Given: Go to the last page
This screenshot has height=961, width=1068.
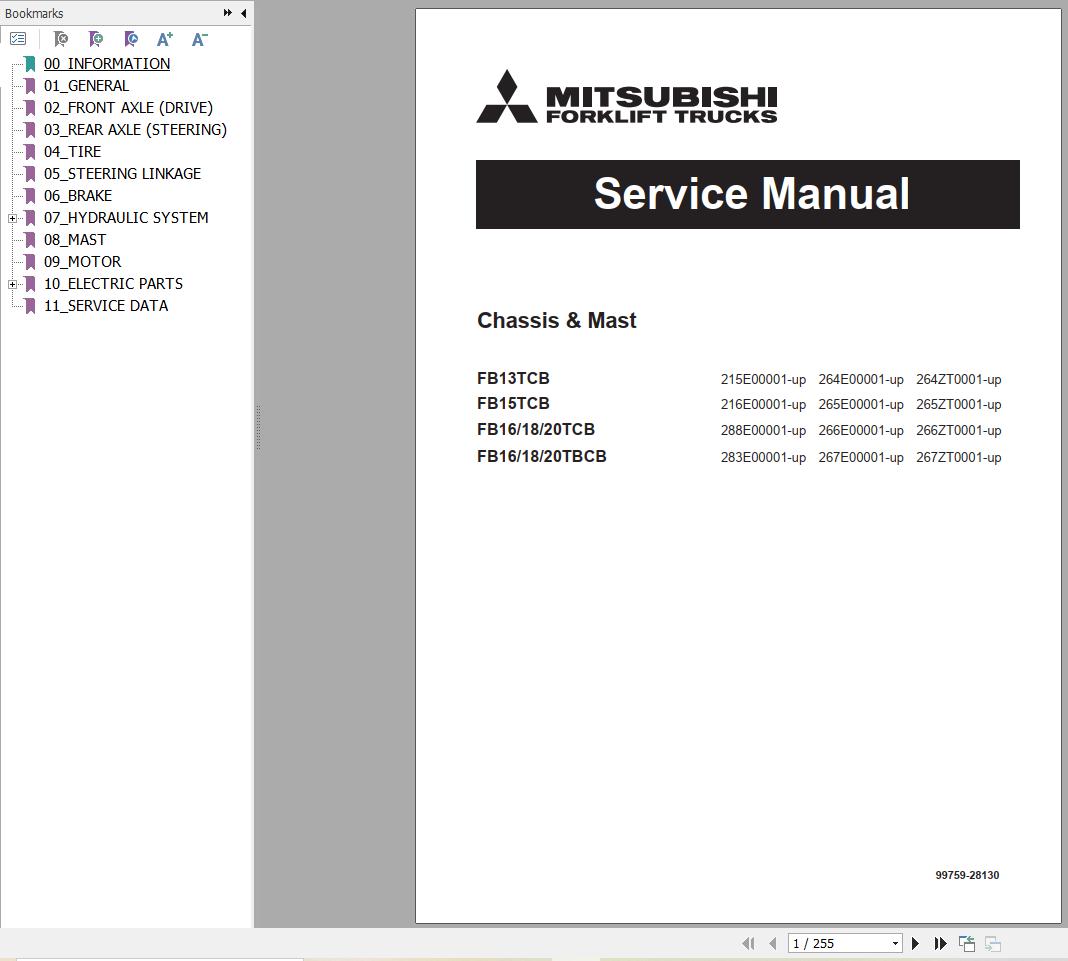Looking at the screenshot, I should 940,943.
